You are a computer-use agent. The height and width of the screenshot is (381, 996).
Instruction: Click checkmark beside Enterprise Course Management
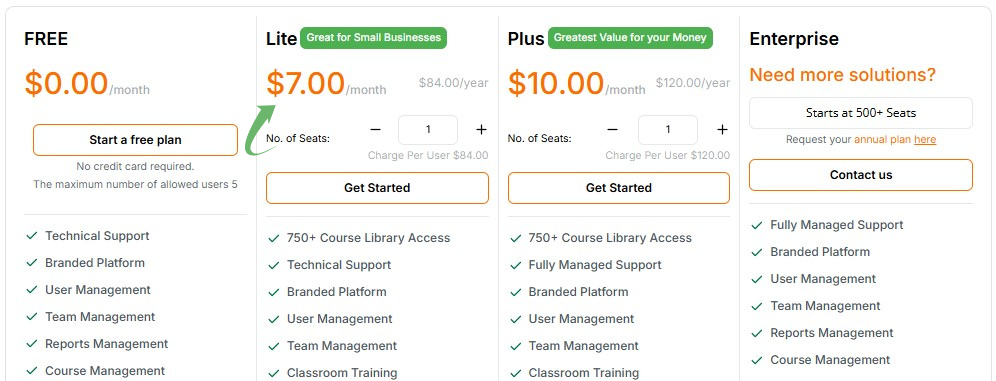click(x=757, y=360)
